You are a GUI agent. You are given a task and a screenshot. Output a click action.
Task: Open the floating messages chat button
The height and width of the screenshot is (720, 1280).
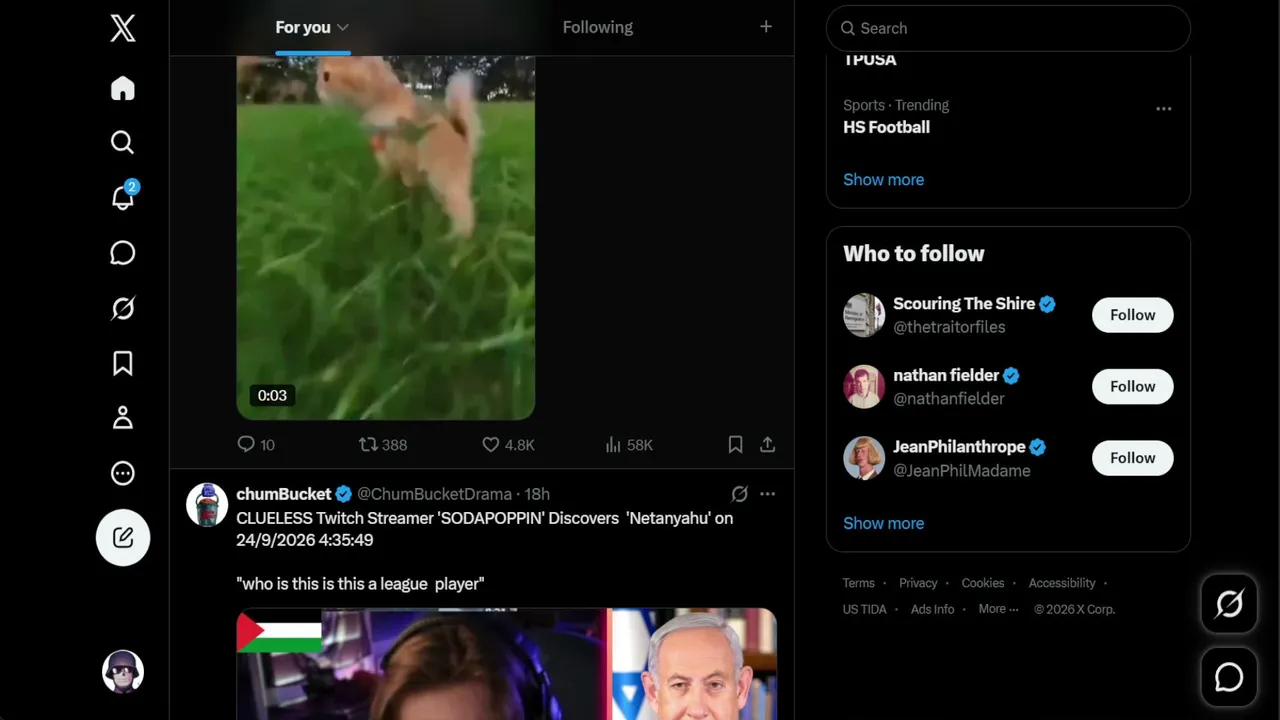point(1229,677)
